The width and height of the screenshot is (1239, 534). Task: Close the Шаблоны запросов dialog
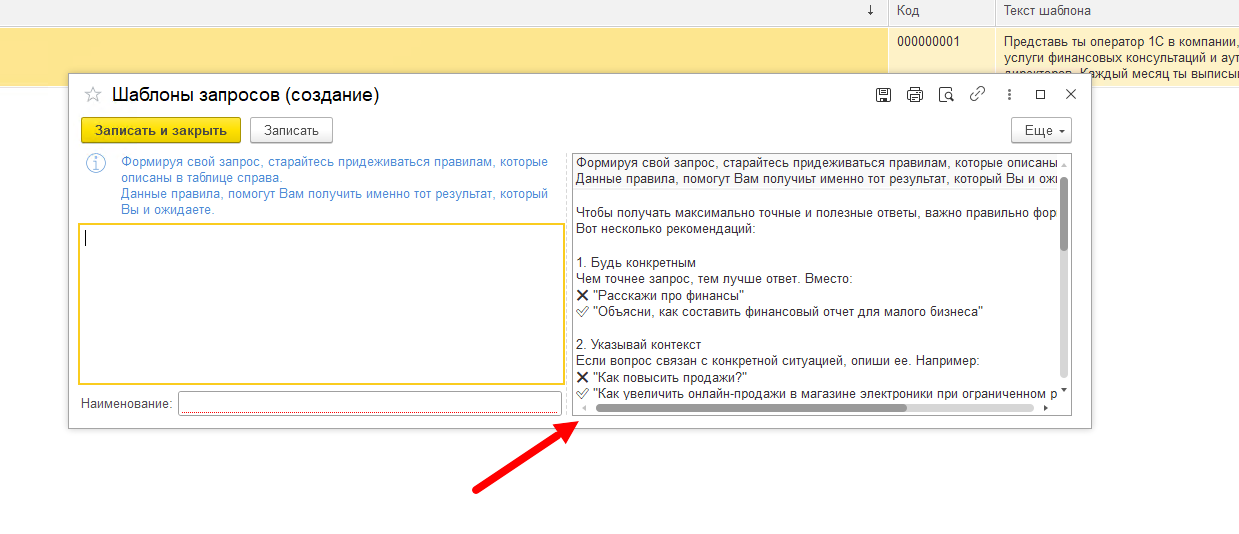(1071, 95)
